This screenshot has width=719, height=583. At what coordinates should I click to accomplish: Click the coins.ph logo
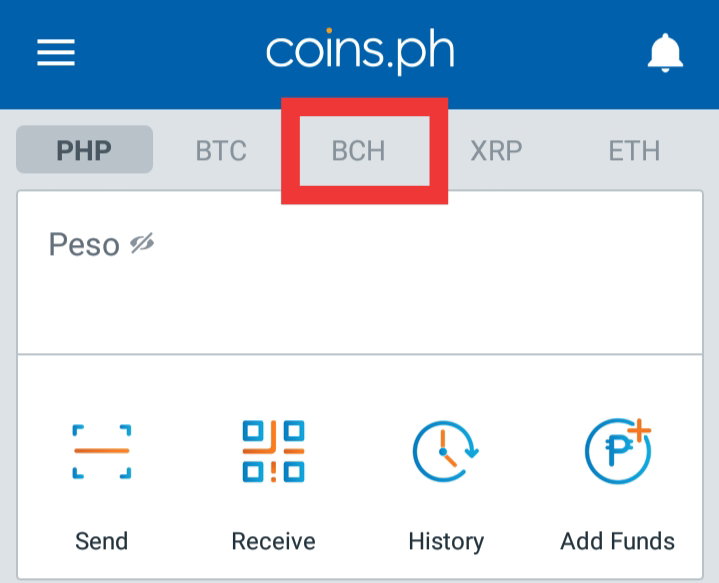pos(360,51)
